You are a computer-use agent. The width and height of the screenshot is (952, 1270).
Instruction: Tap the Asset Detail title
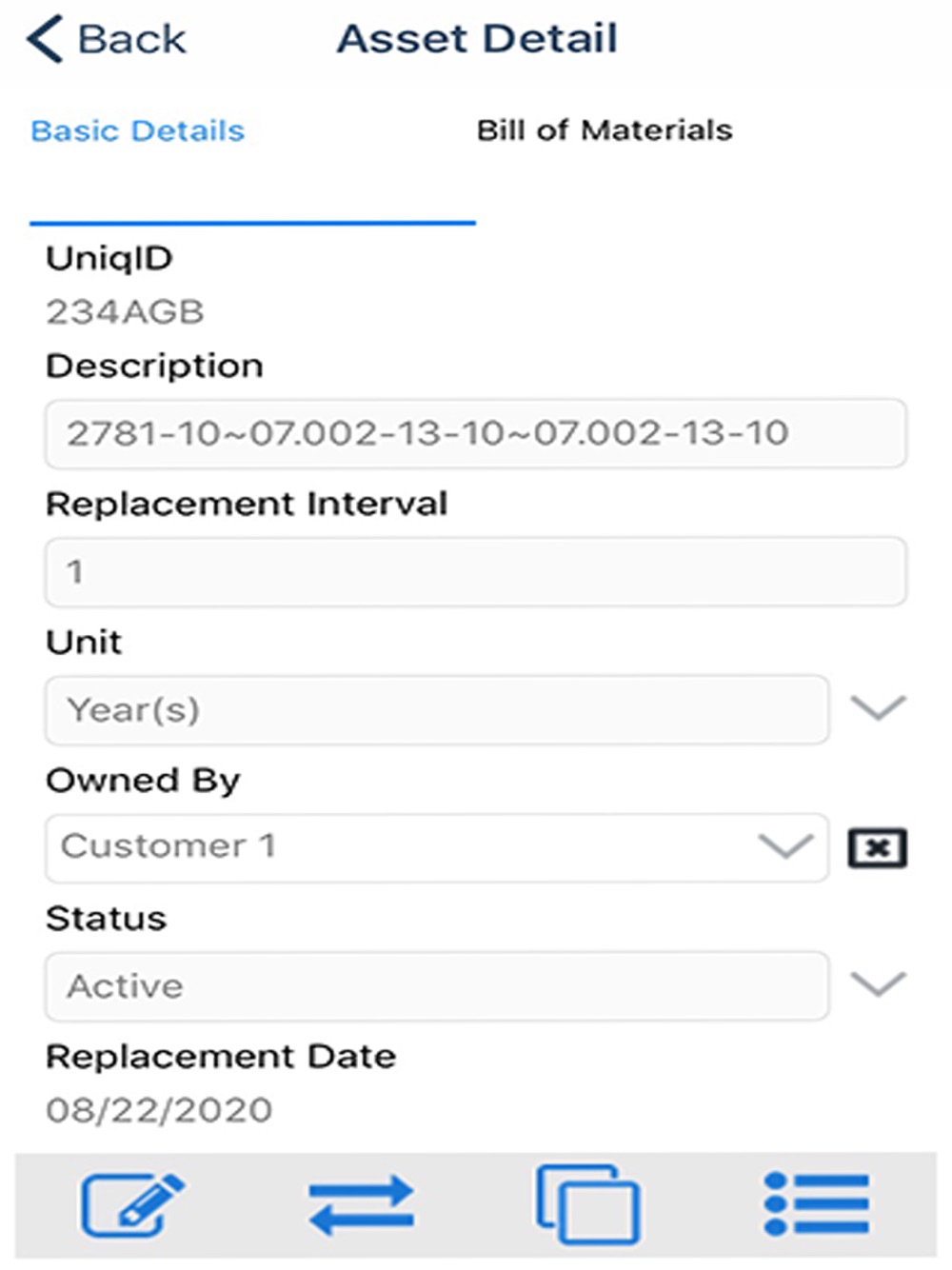(x=477, y=39)
